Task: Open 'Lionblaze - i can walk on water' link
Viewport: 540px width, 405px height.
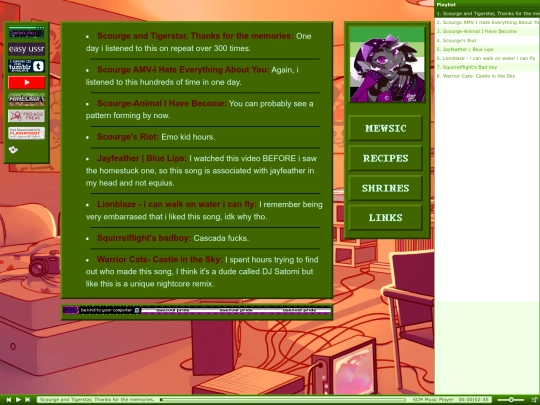Action: coord(177,204)
